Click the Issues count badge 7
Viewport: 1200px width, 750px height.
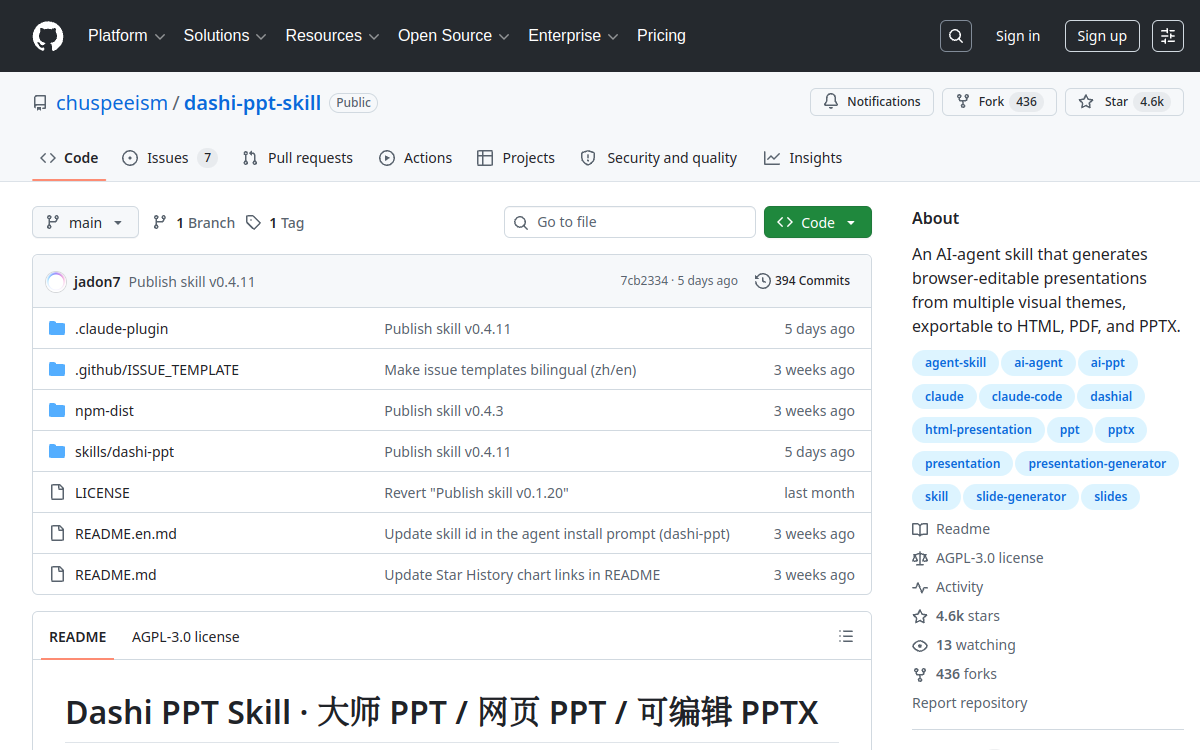pos(207,158)
